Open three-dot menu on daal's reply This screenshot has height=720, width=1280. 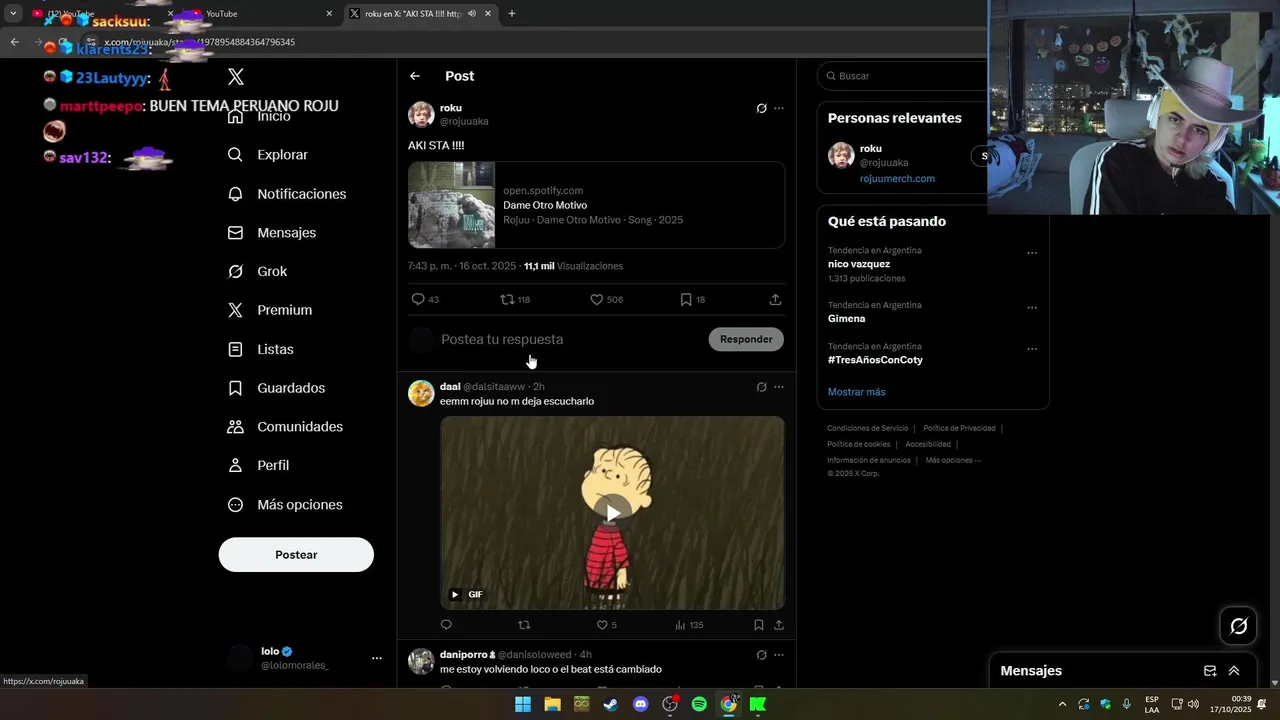coord(779,387)
